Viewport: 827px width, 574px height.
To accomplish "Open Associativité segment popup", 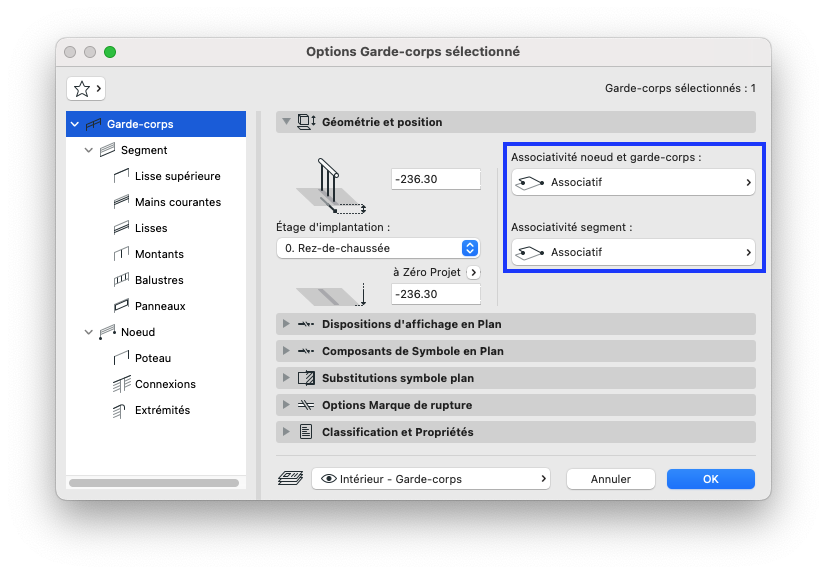I will tap(633, 252).
